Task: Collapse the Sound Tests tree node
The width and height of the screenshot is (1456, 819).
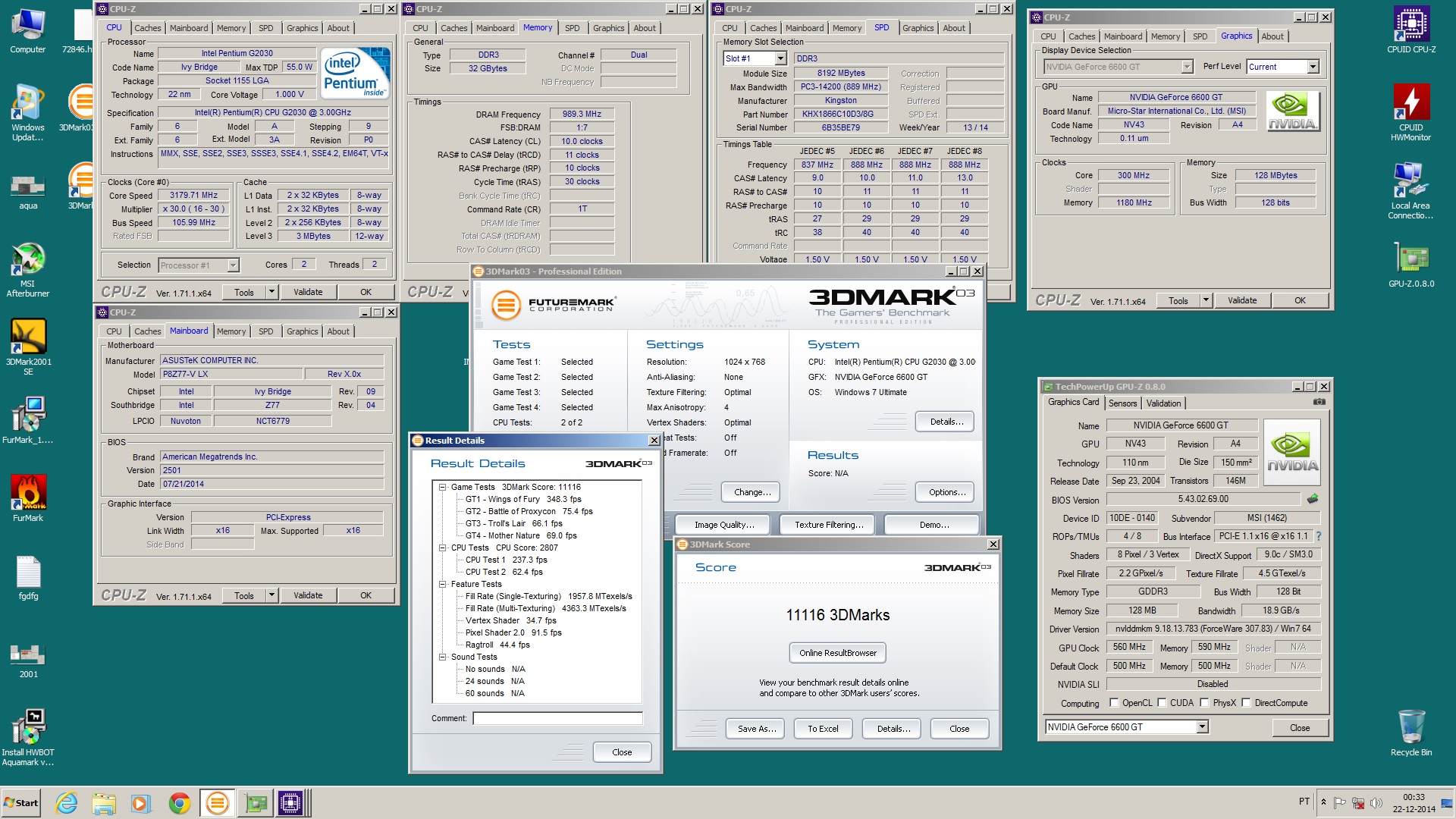Action: click(x=442, y=657)
